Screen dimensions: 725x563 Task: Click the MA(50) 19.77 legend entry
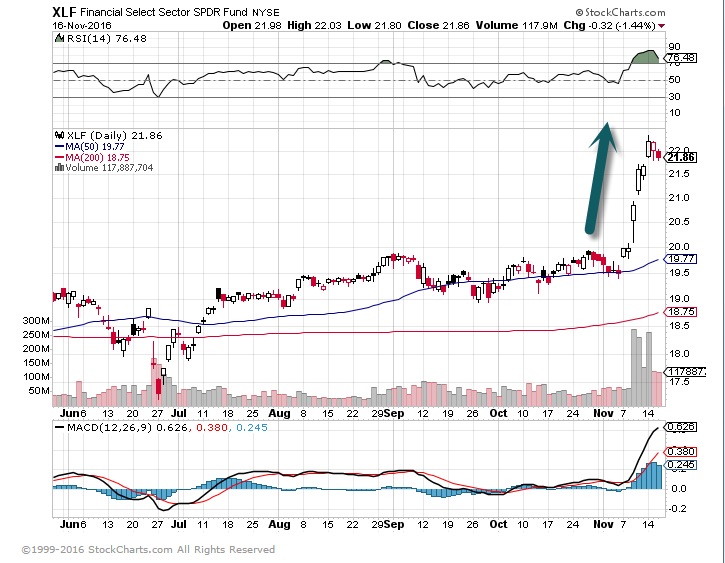(95, 147)
